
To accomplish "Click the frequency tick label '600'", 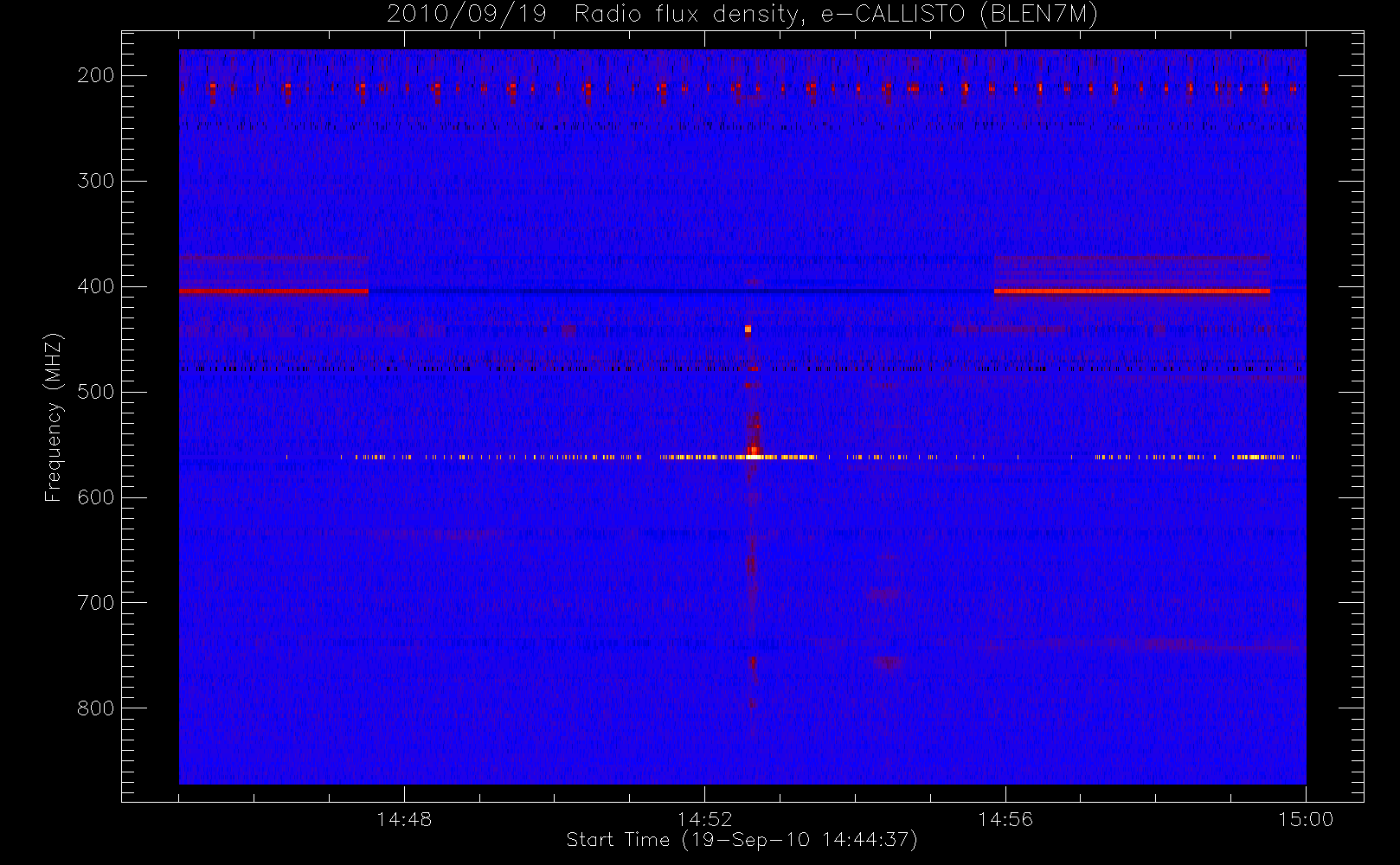I will pyautogui.click(x=96, y=497).
